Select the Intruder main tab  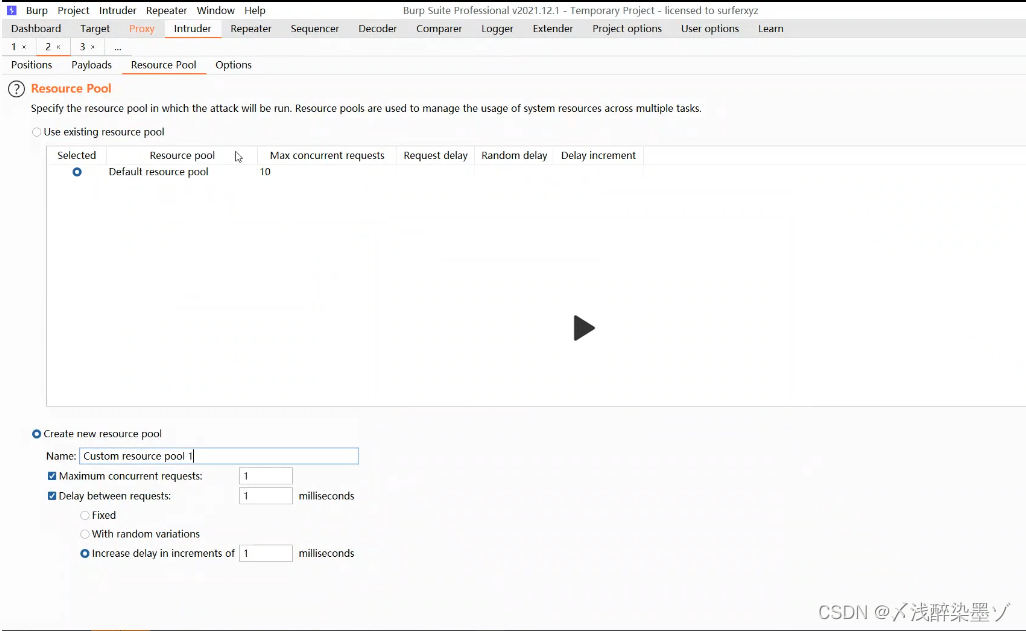[x=192, y=29]
